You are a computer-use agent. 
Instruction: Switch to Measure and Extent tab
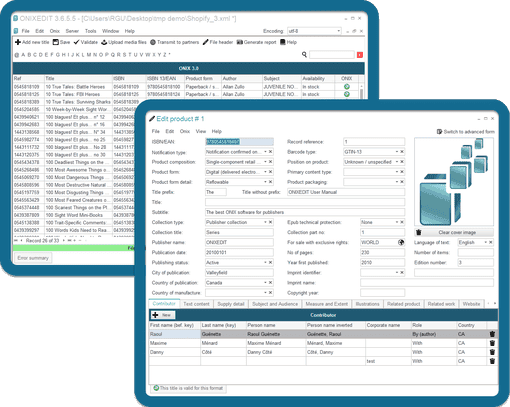pos(327,304)
